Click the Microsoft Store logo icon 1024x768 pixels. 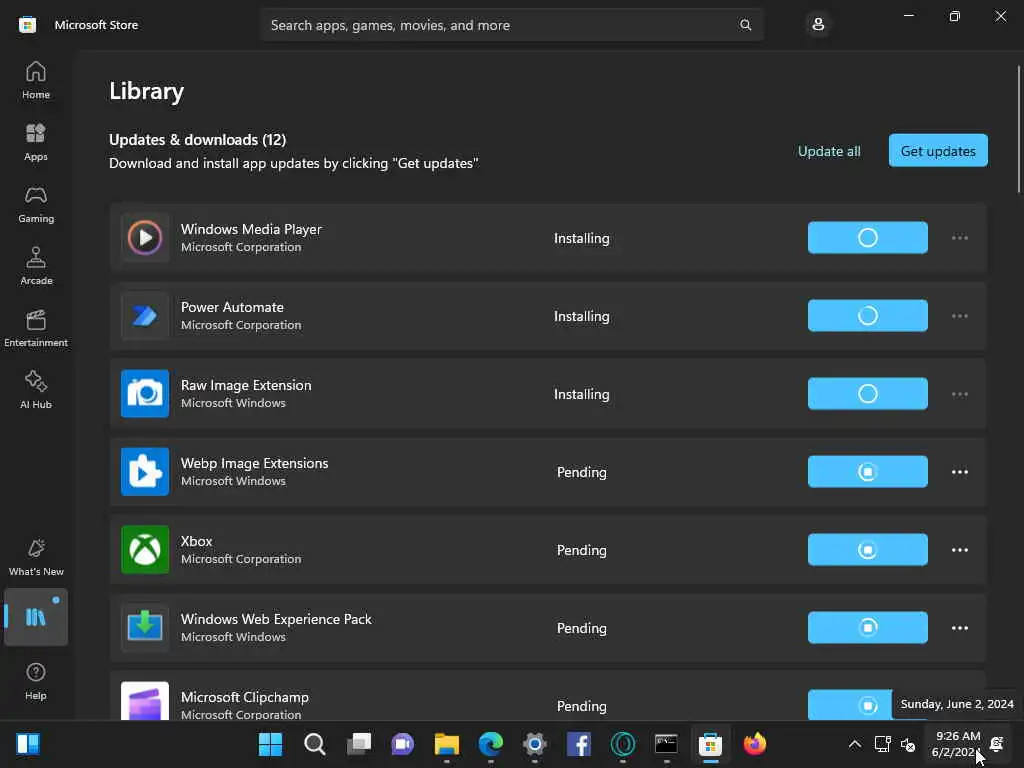pyautogui.click(x=27, y=25)
